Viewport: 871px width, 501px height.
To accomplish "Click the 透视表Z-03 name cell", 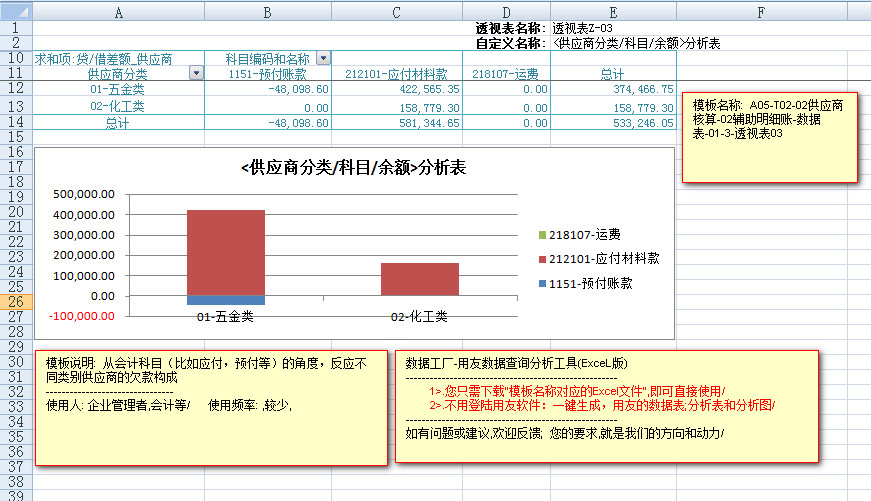I will click(x=583, y=28).
